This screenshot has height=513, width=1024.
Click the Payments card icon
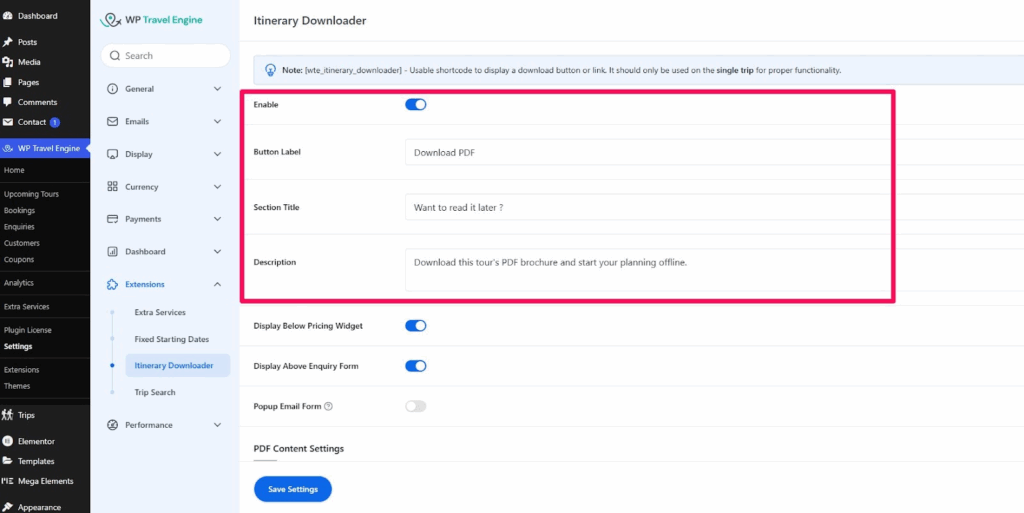click(112, 219)
